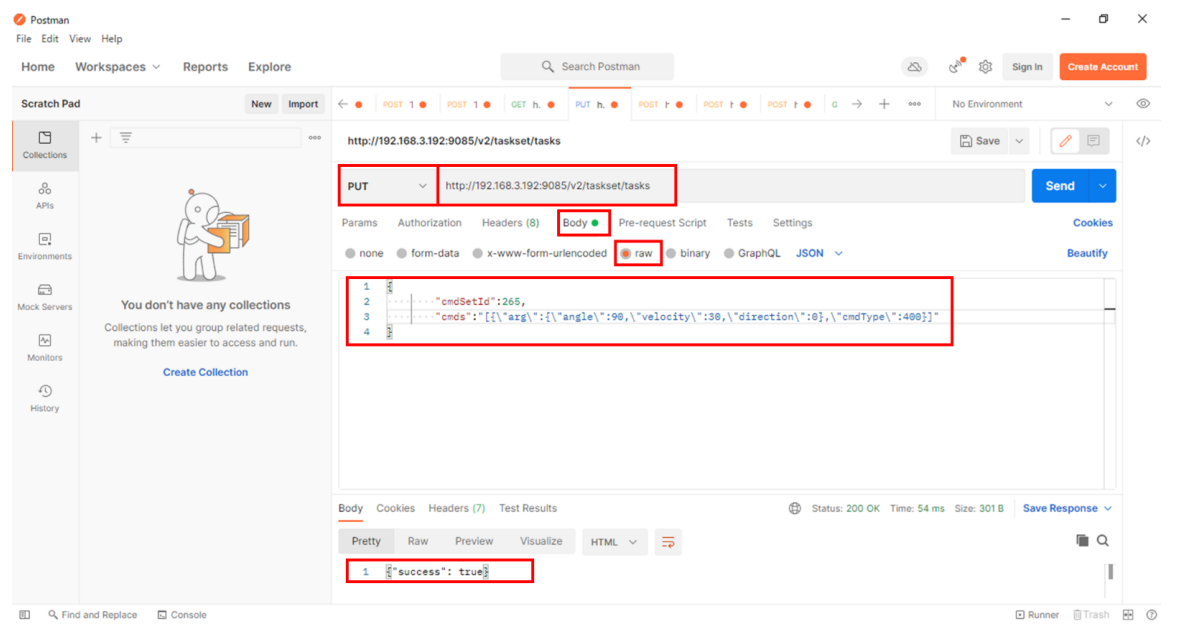Expand the No Environment selector
The image size is (1184, 638).
(1032, 104)
